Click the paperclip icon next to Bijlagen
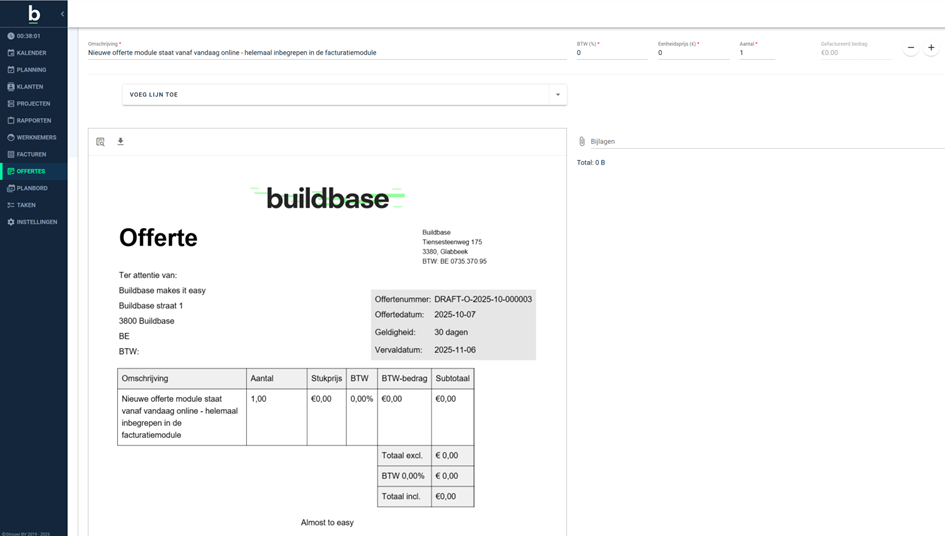This screenshot has width=945, height=536. point(582,141)
